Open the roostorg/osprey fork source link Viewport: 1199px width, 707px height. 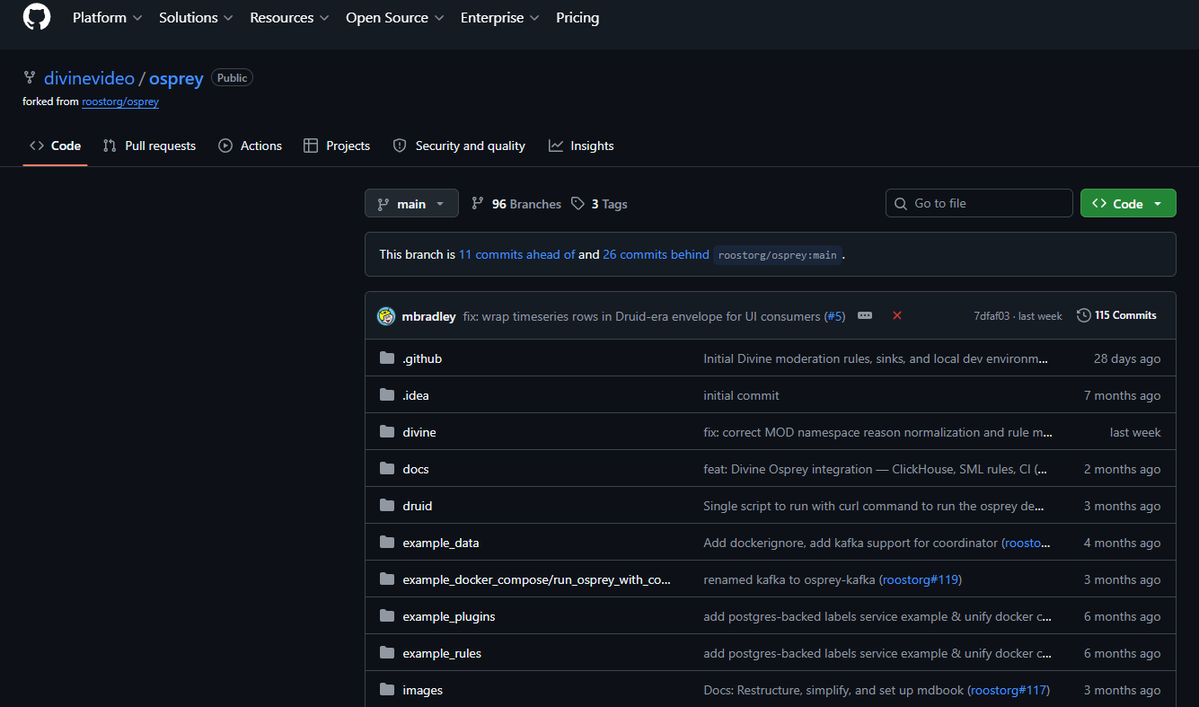pyautogui.click(x=120, y=101)
